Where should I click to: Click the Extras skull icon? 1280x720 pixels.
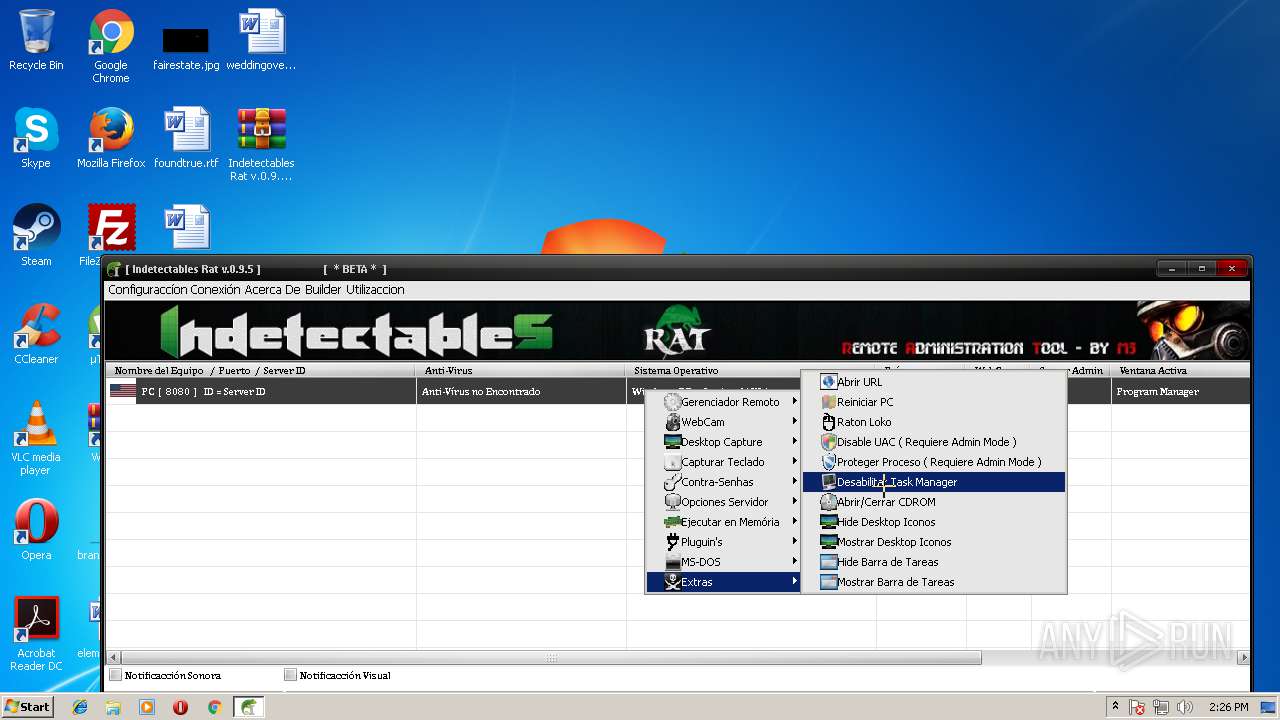pyautogui.click(x=672, y=582)
